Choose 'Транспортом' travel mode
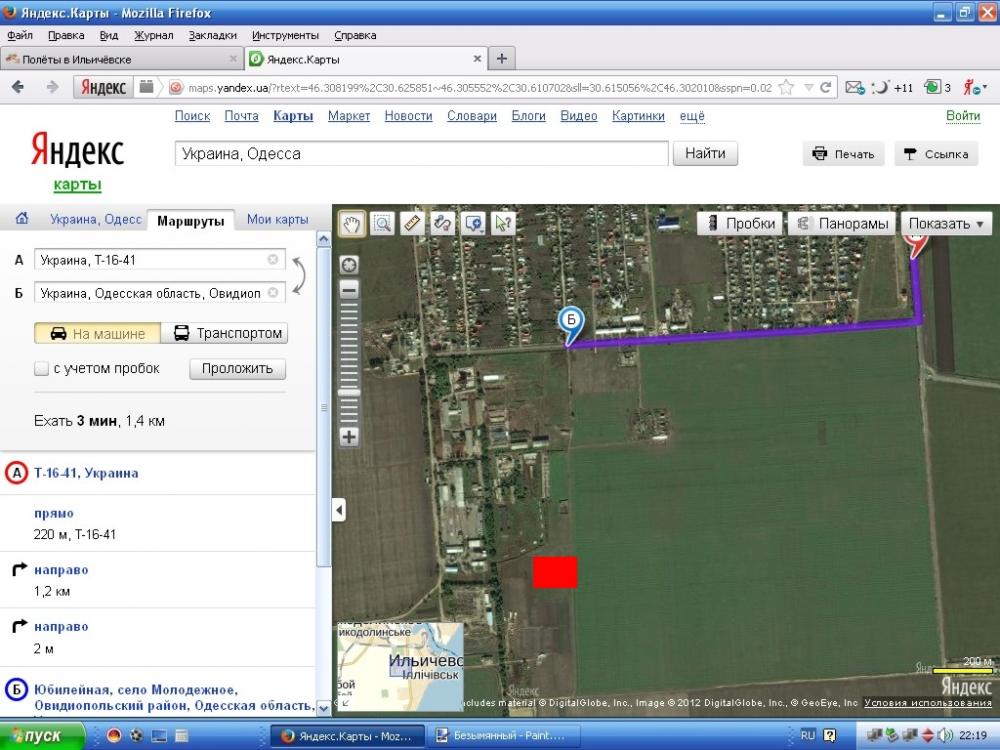Viewport: 1000px width, 750px height. (224, 333)
